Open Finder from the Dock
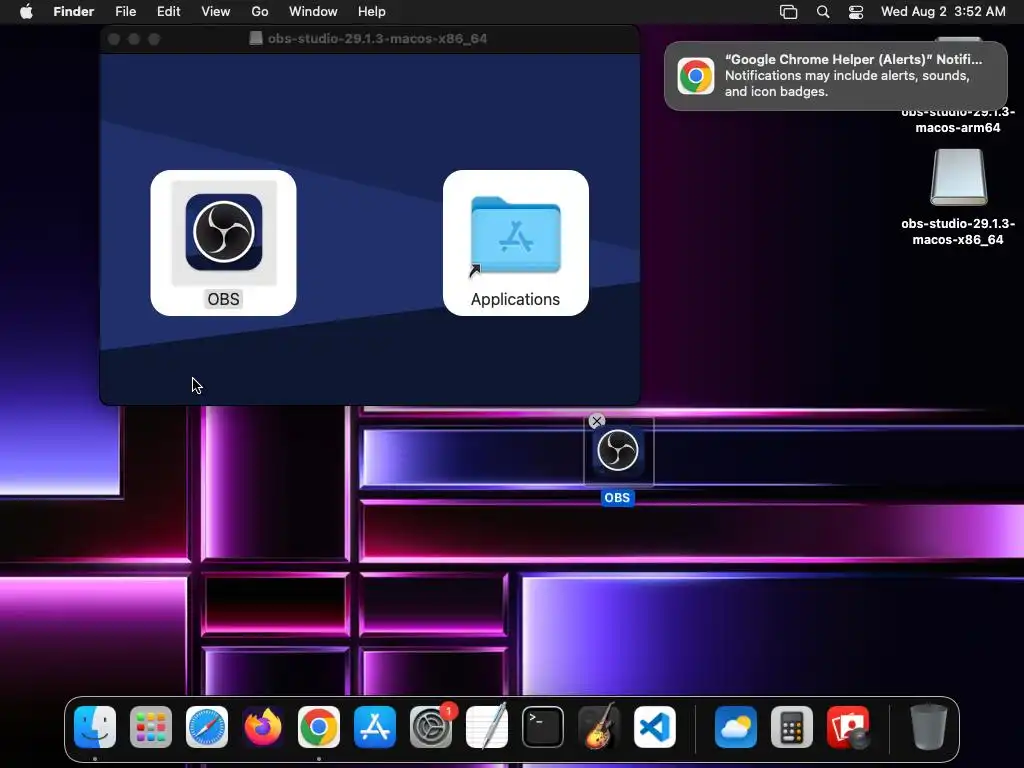 tap(95, 727)
